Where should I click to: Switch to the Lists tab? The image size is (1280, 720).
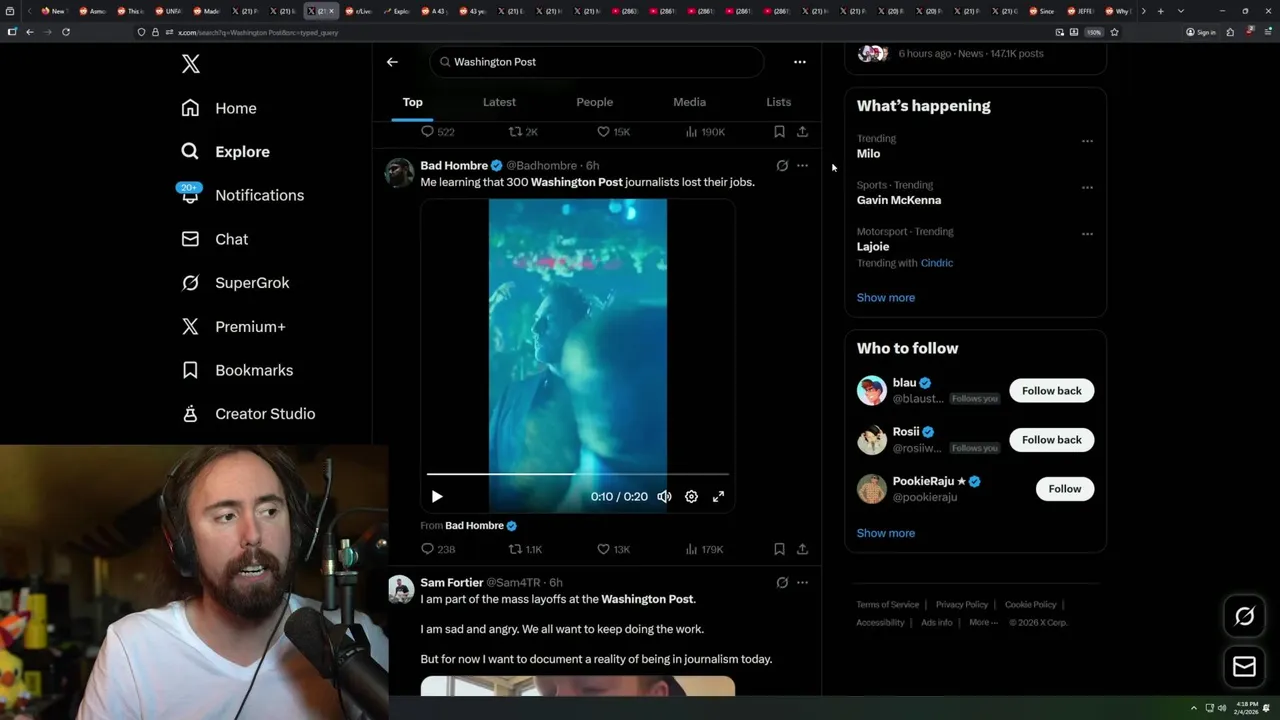pos(778,102)
